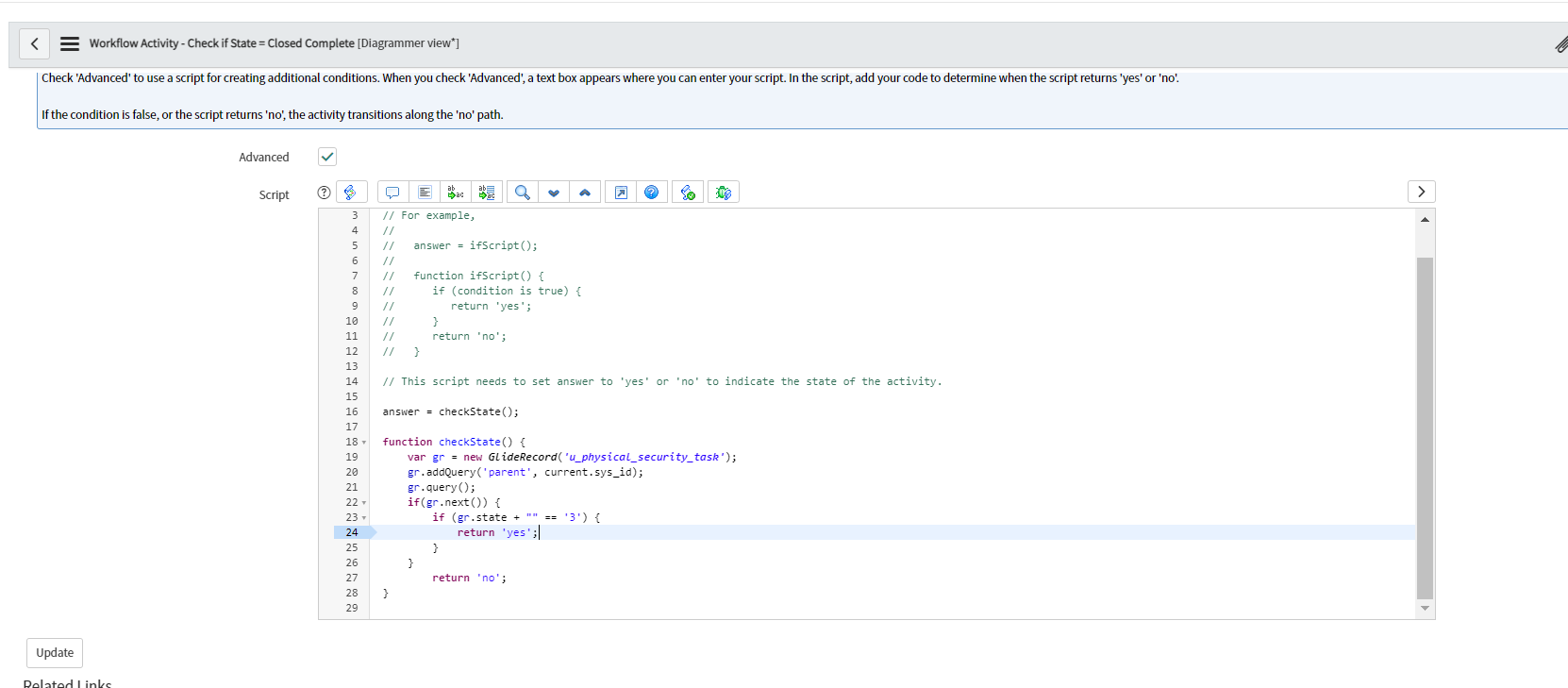This screenshot has height=688, width=1568.
Task: Place cursor on 'answer = checkState();' line
Action: pyautogui.click(x=450, y=412)
